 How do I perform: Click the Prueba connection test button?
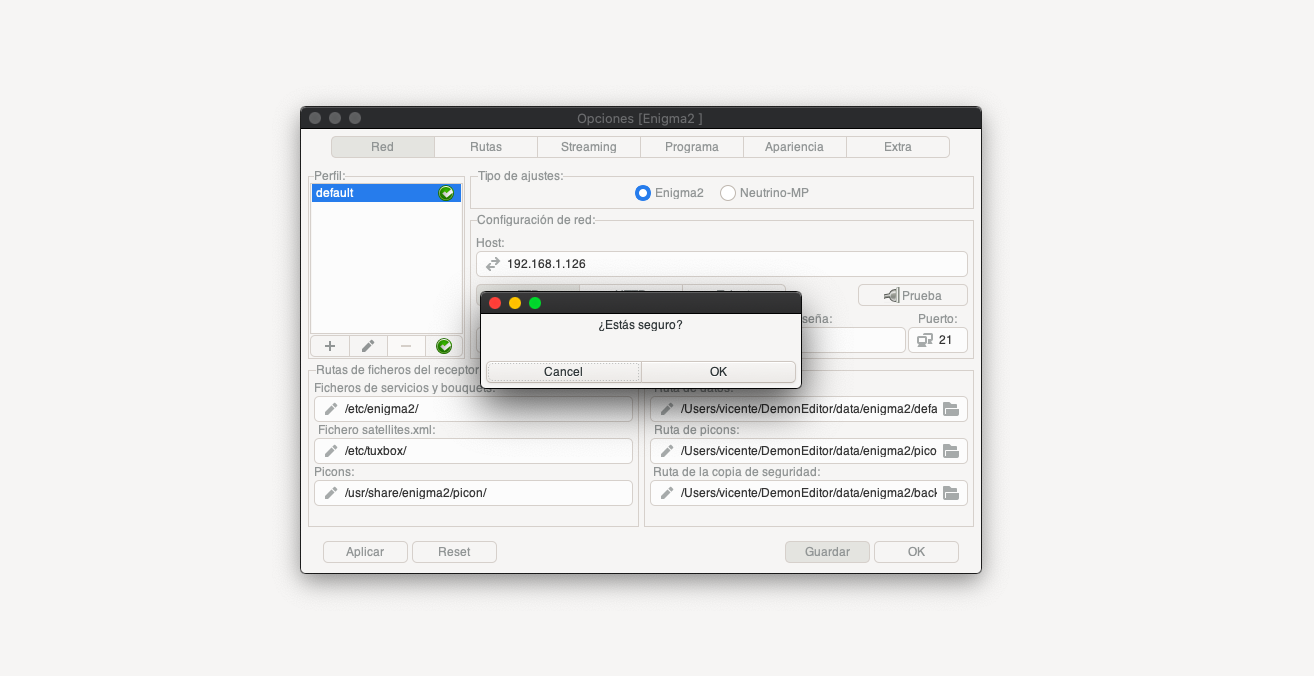pyautogui.click(x=912, y=295)
